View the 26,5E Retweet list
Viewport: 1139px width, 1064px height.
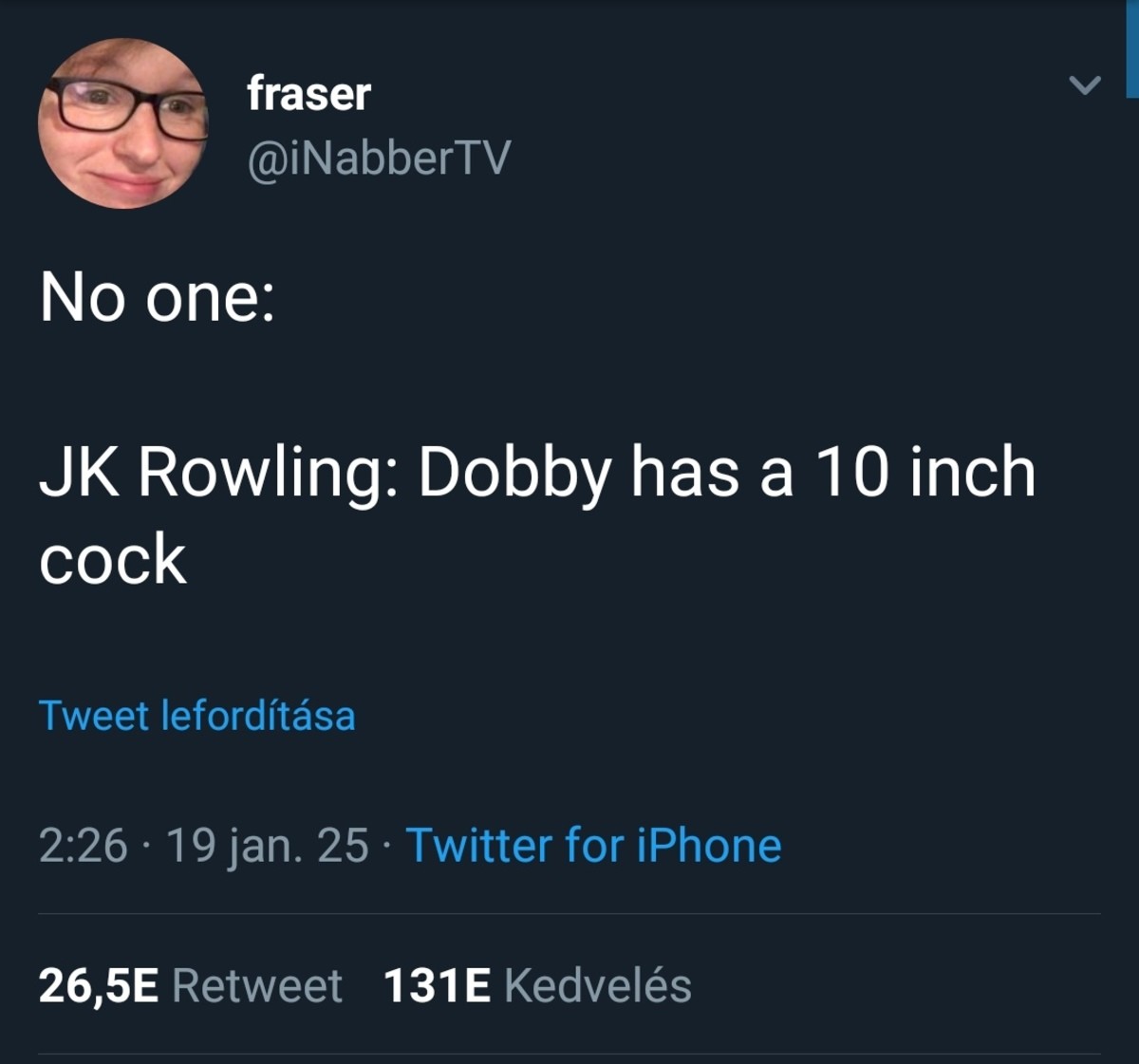tap(190, 985)
